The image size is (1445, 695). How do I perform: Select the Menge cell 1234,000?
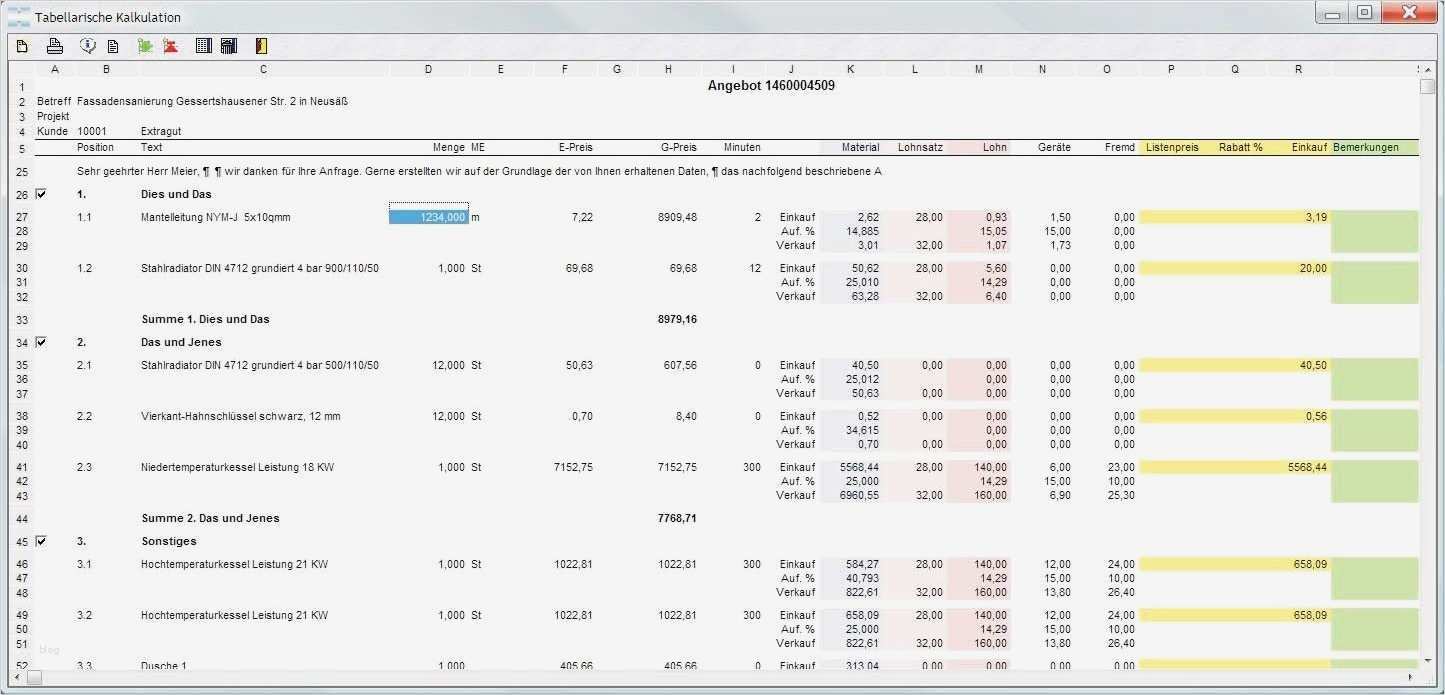click(x=428, y=217)
